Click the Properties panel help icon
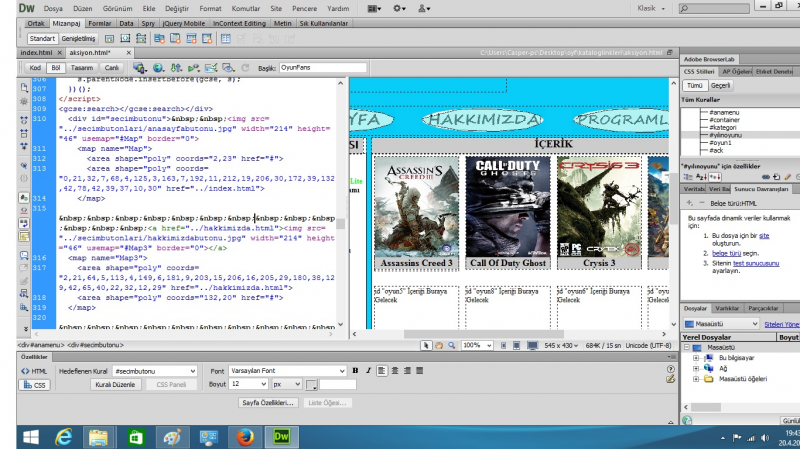The image size is (800, 449). 670,369
